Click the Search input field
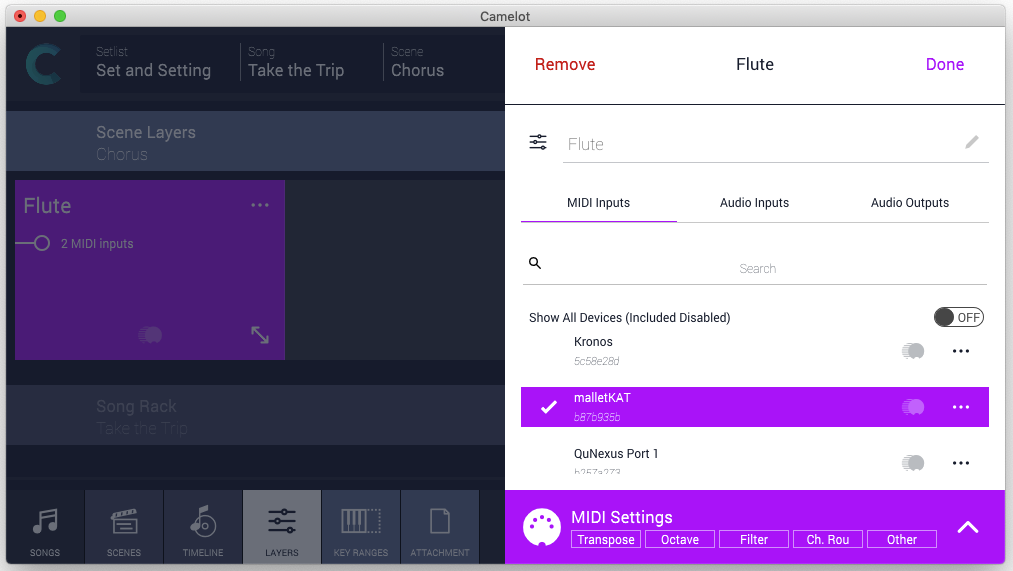The height and width of the screenshot is (571, 1013). coord(757,267)
